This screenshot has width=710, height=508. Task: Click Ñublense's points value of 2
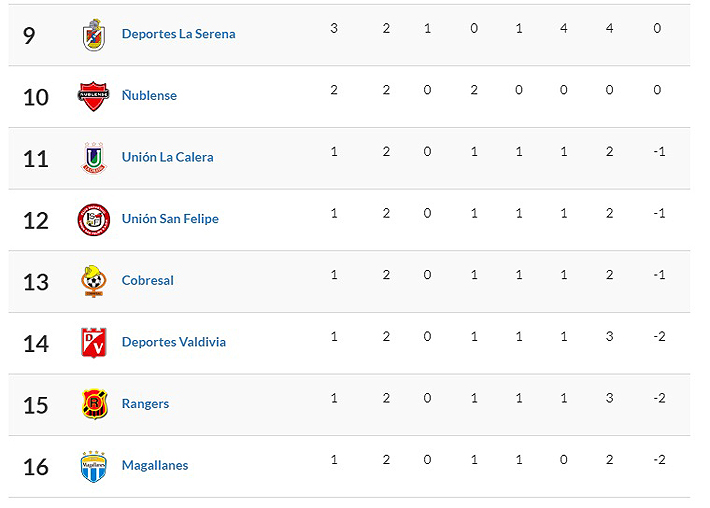tap(334, 90)
